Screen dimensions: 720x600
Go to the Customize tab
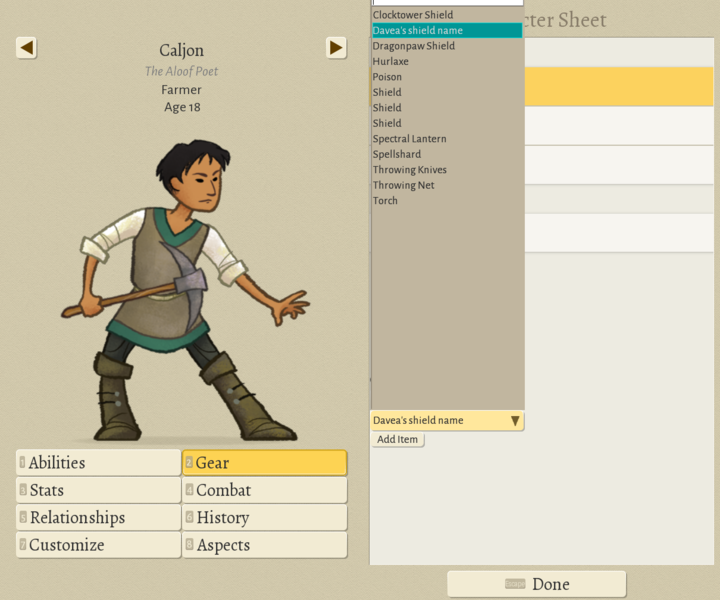click(98, 545)
